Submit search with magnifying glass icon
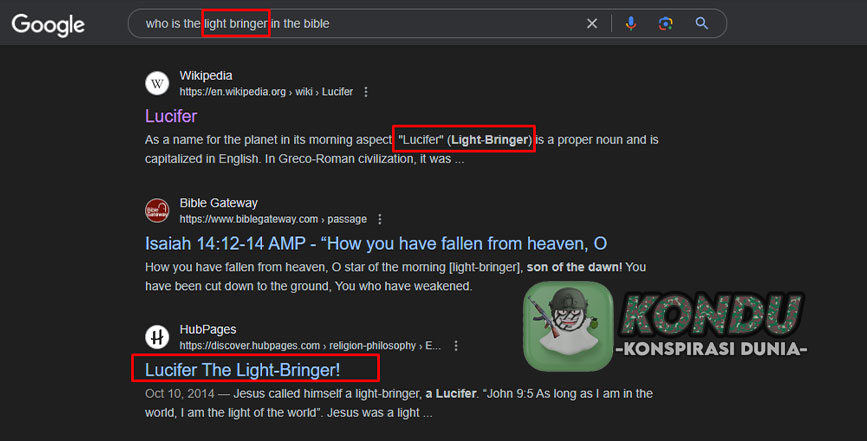The image size is (867, 441). (x=702, y=23)
